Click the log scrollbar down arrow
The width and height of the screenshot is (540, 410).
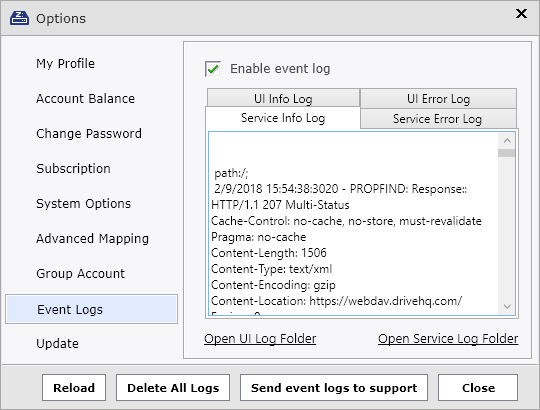tap(507, 306)
